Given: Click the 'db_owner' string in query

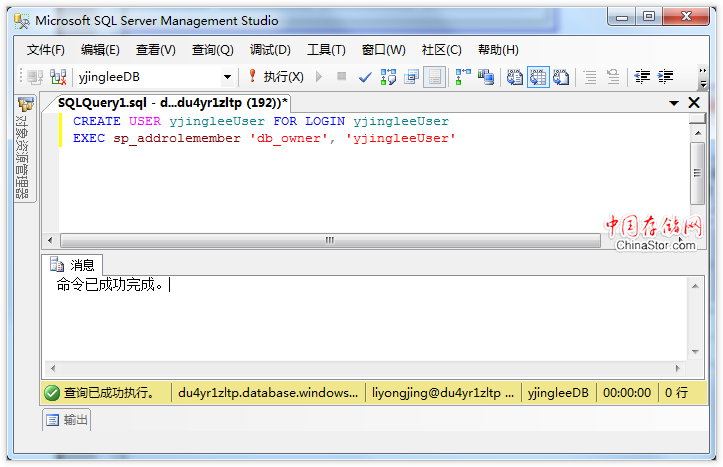Looking at the screenshot, I should (x=288, y=138).
